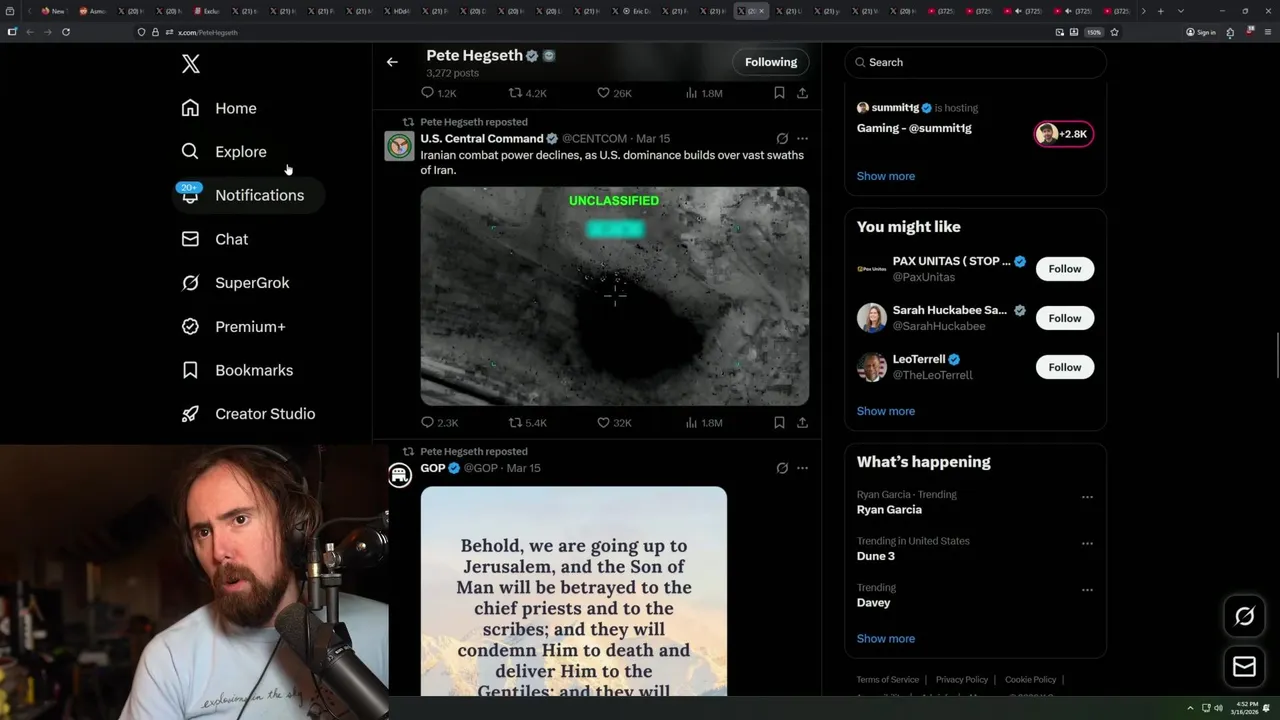The image size is (1280, 720).
Task: Toggle the Following button for Pete Hegseth
Action: (x=771, y=62)
